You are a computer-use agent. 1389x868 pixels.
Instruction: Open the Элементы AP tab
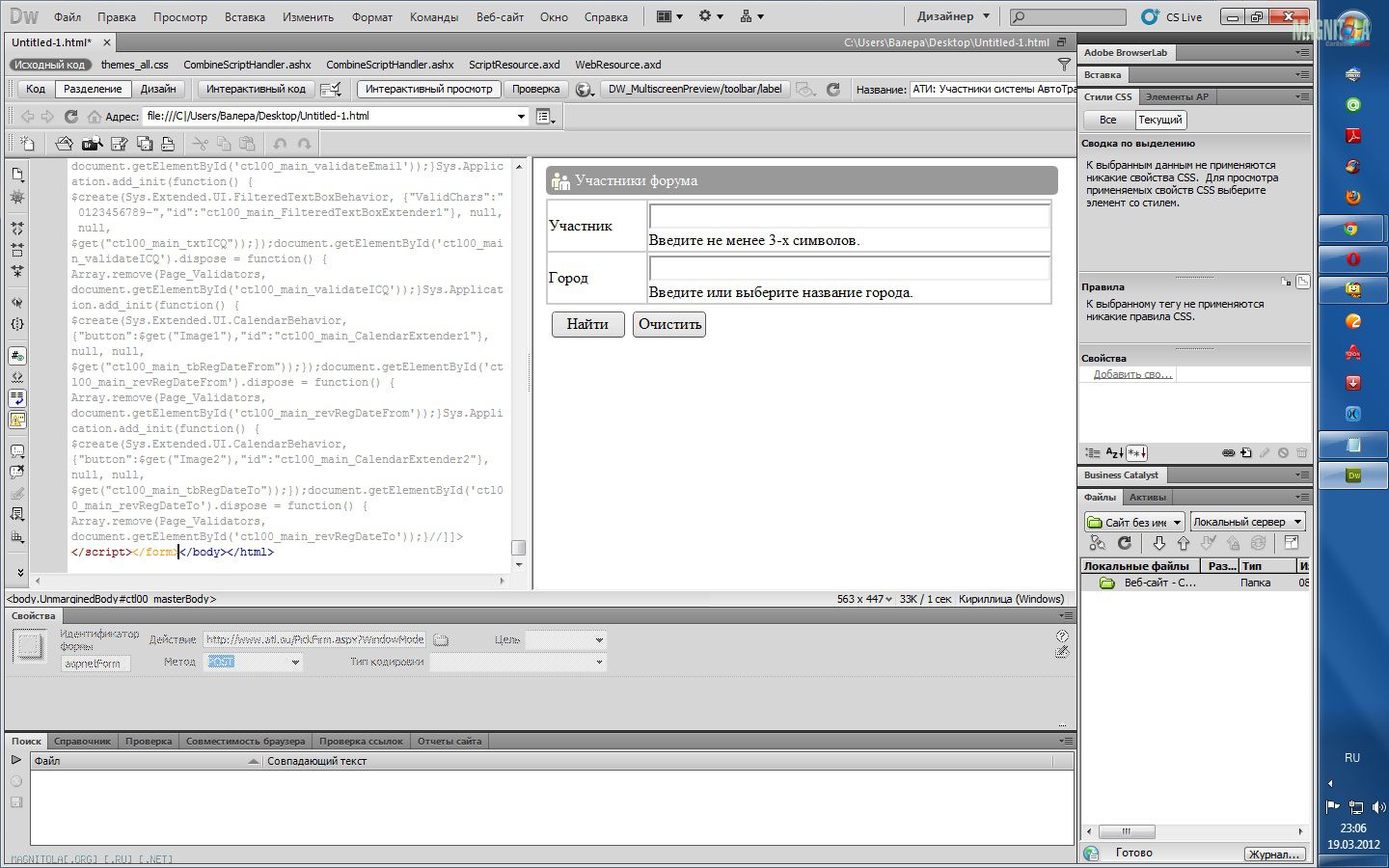point(1177,96)
